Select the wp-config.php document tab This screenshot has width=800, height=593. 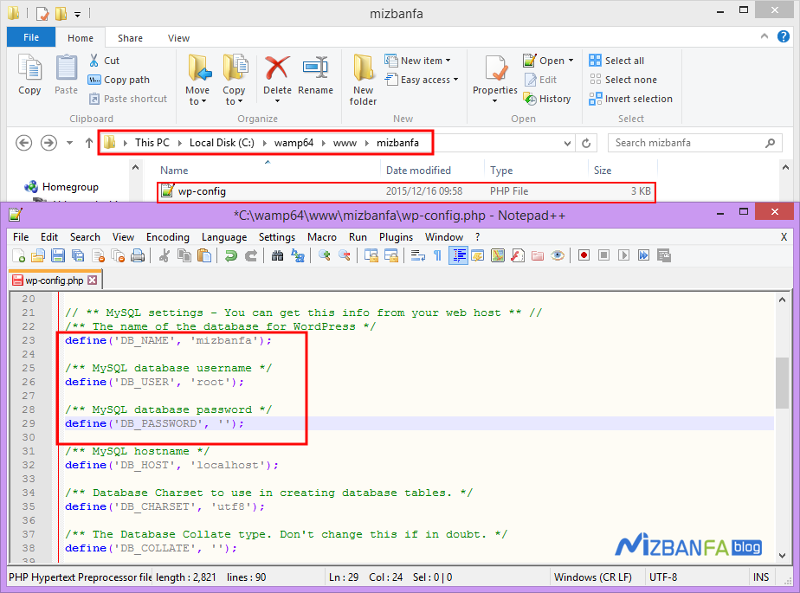click(55, 280)
